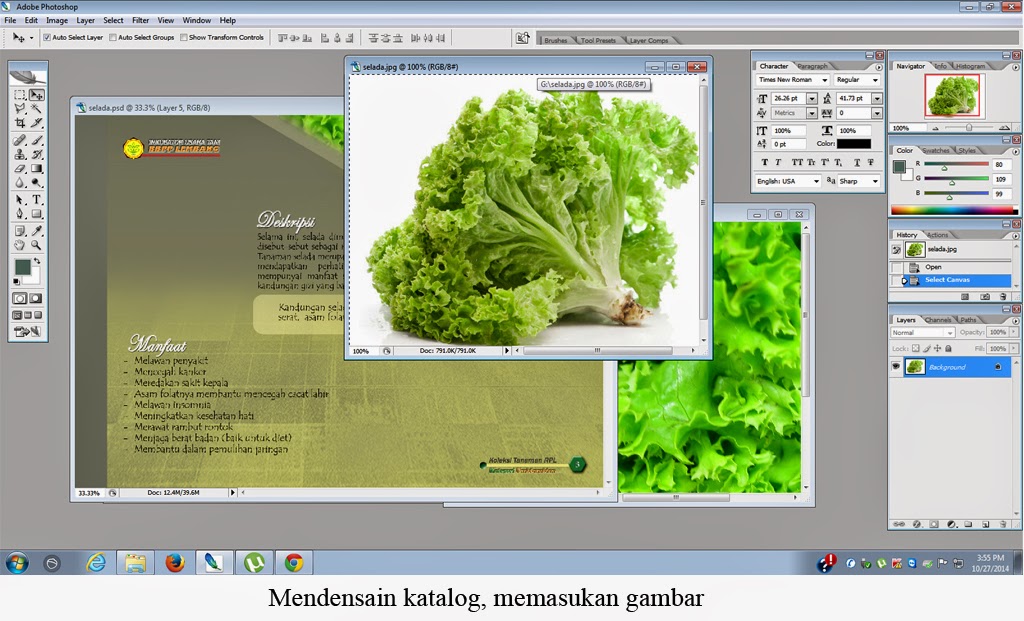Select the Eyedropper tool
1024x621 pixels.
(37, 231)
